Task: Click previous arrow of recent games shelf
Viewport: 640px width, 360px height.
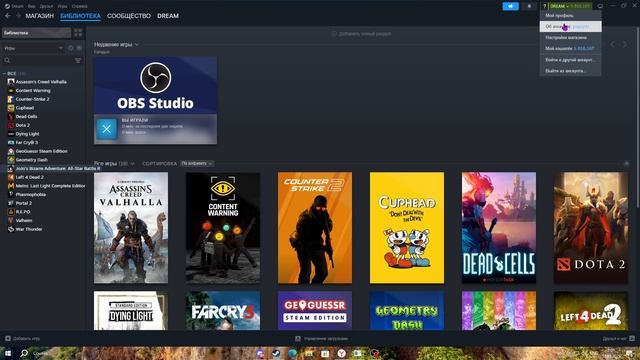Action: click(613, 44)
